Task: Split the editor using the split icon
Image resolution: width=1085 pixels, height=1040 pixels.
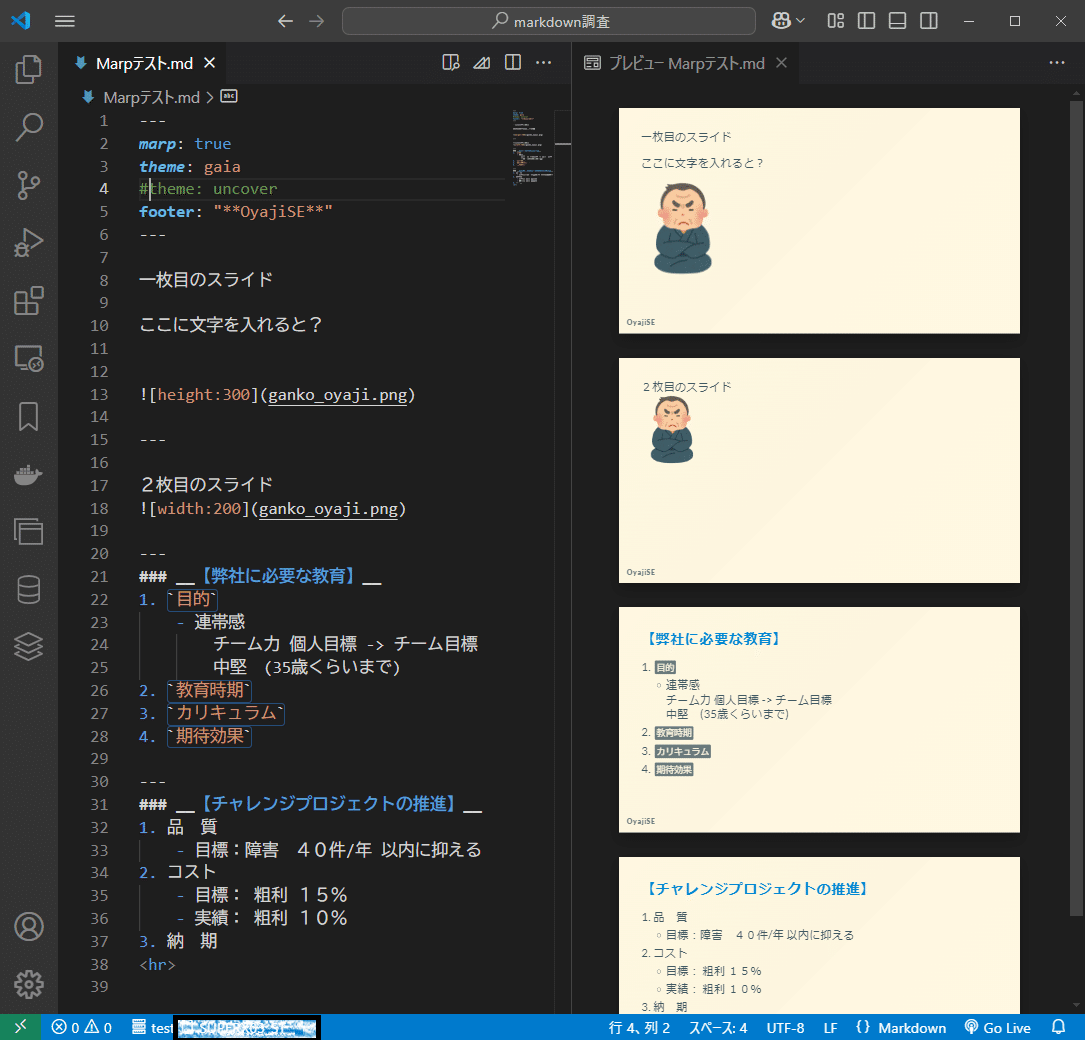Action: point(512,62)
